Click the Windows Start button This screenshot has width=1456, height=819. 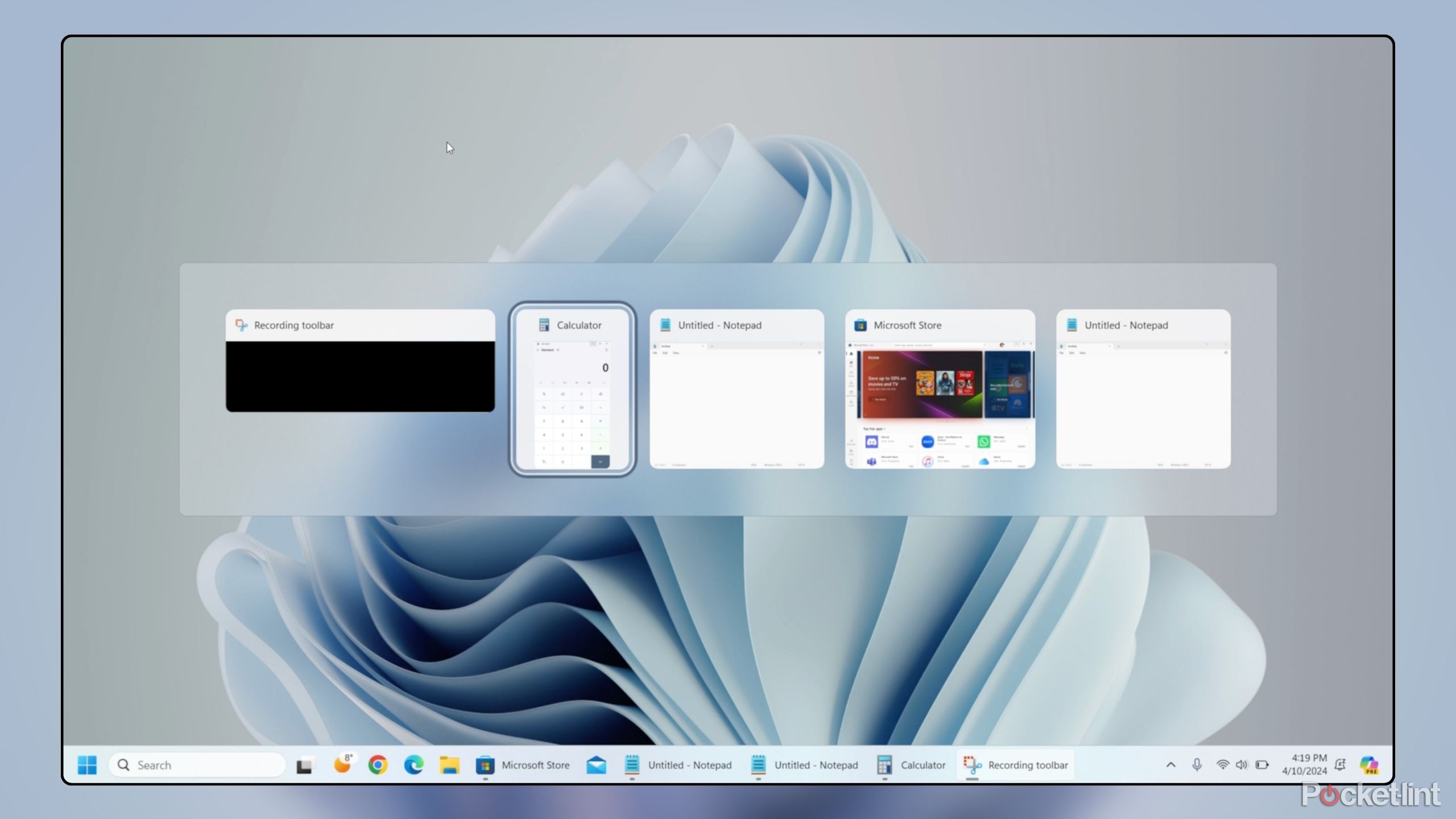[x=87, y=764]
